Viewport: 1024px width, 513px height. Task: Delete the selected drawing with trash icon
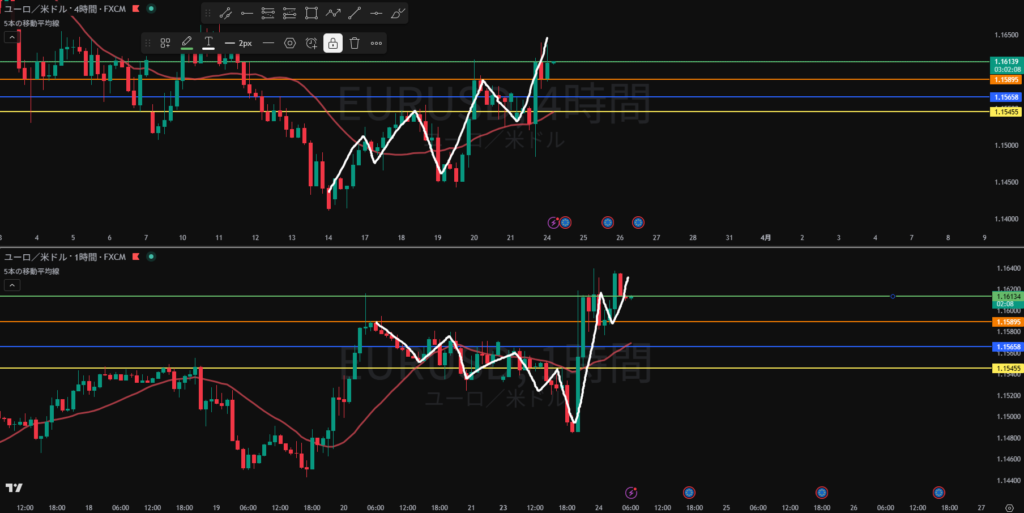pos(354,43)
